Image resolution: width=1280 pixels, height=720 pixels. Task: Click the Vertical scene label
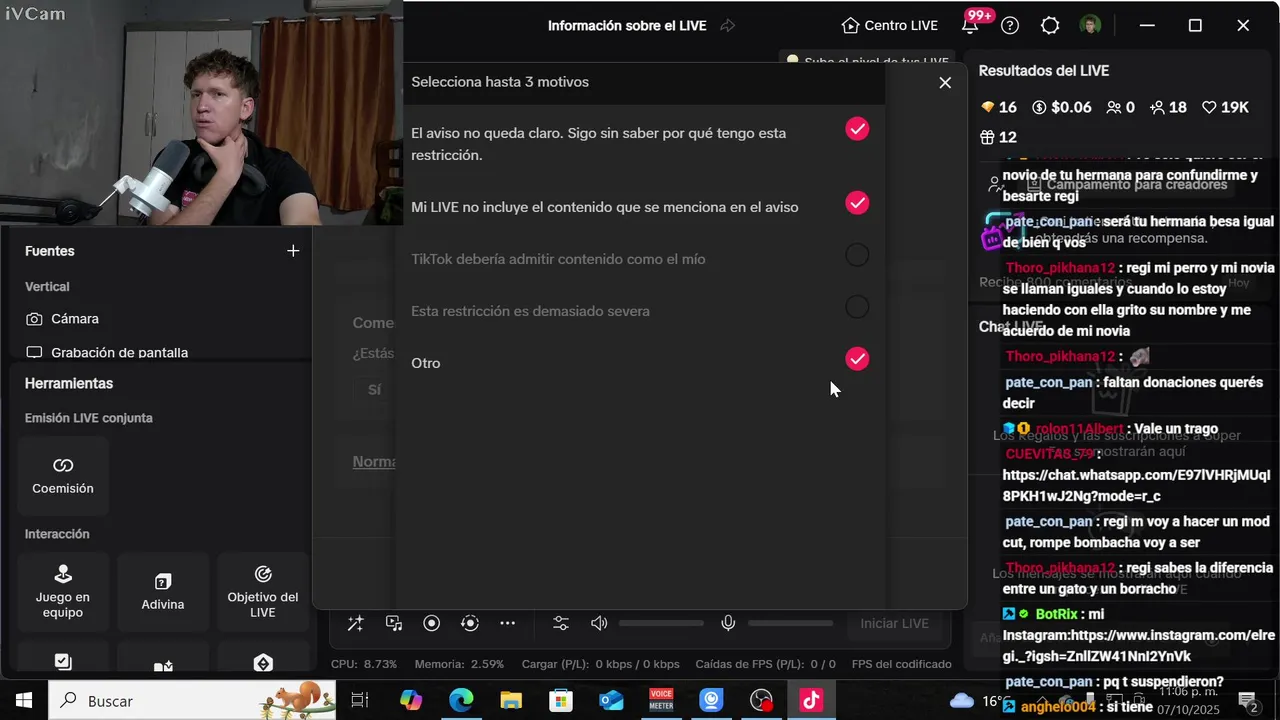(x=47, y=287)
